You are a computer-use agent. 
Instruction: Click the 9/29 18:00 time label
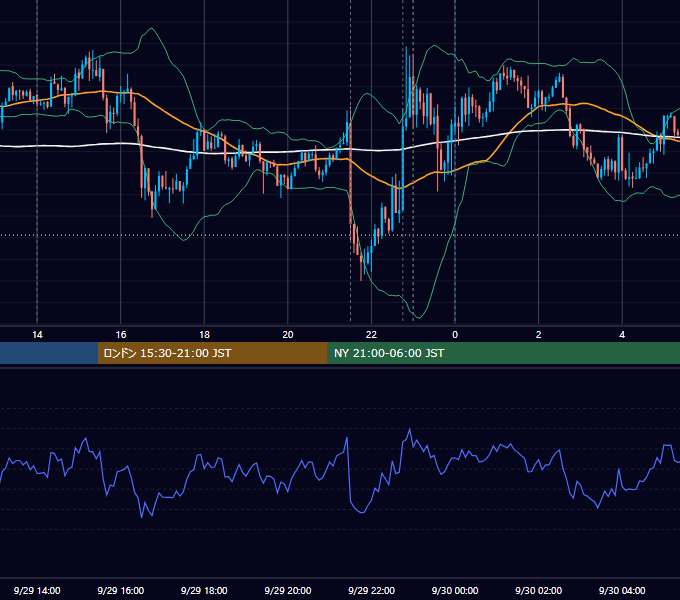coord(204,590)
